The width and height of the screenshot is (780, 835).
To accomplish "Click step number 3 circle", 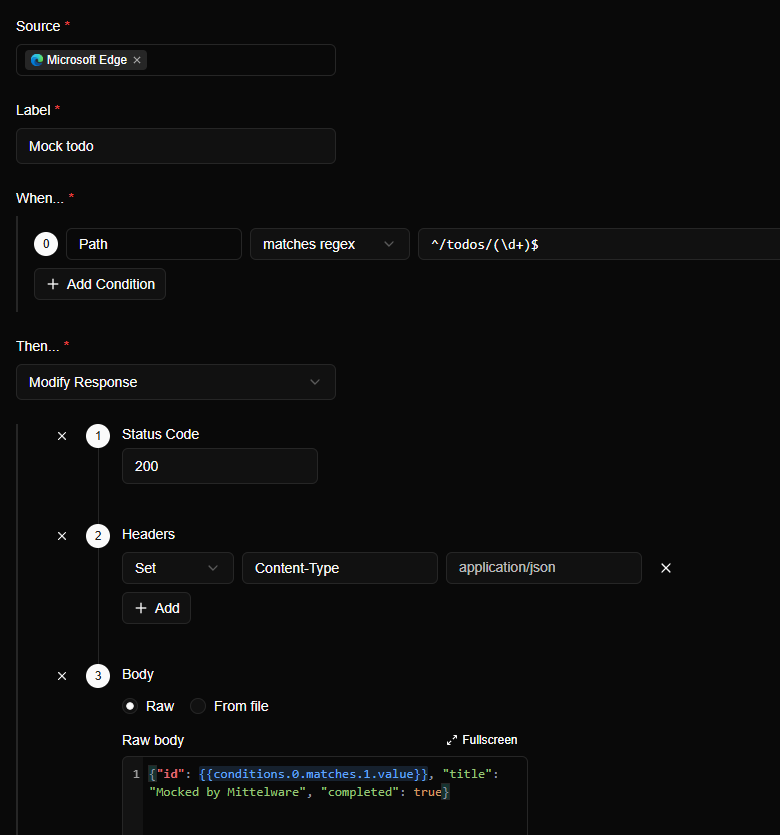I will point(98,676).
